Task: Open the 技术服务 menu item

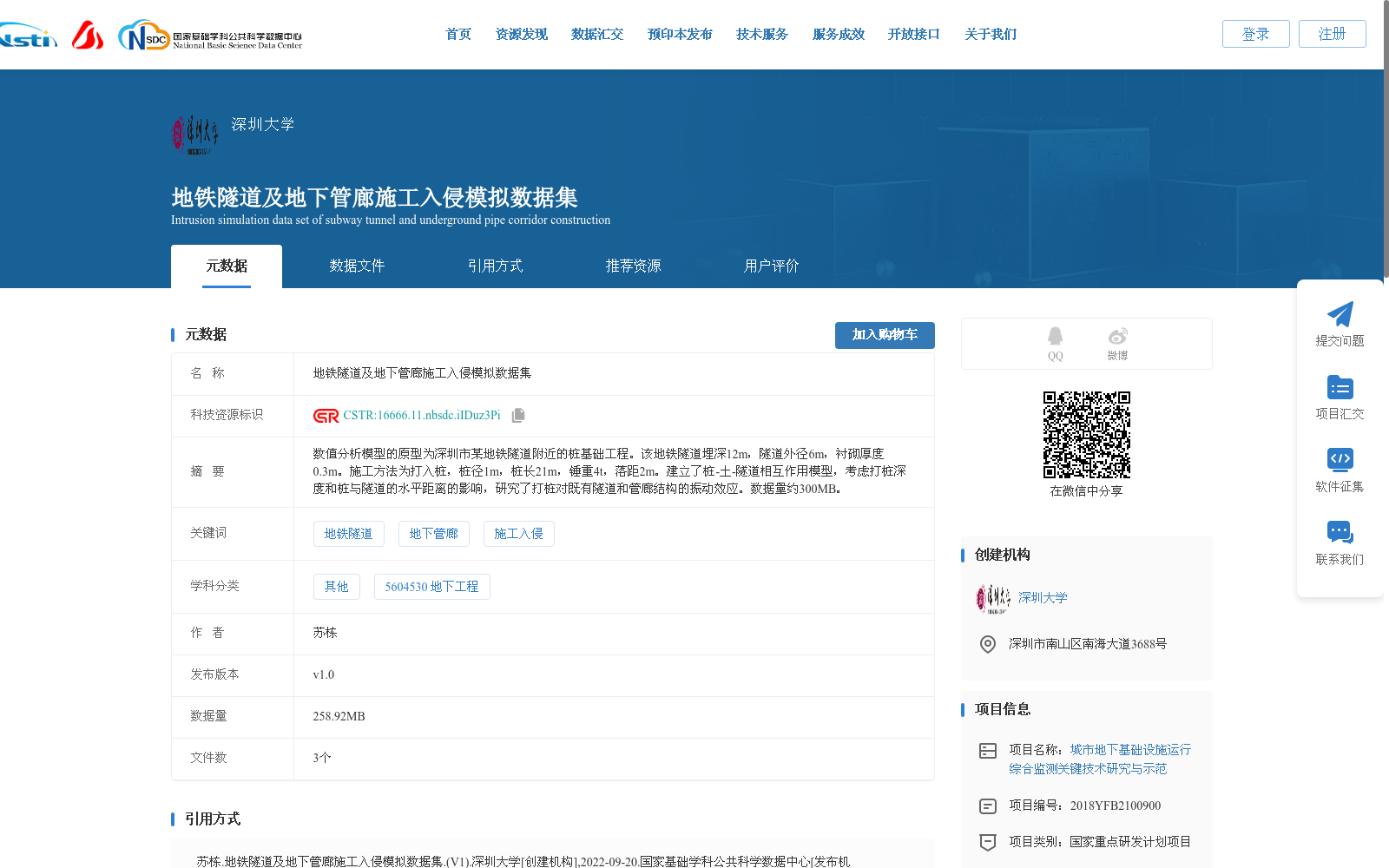Action: (x=762, y=35)
